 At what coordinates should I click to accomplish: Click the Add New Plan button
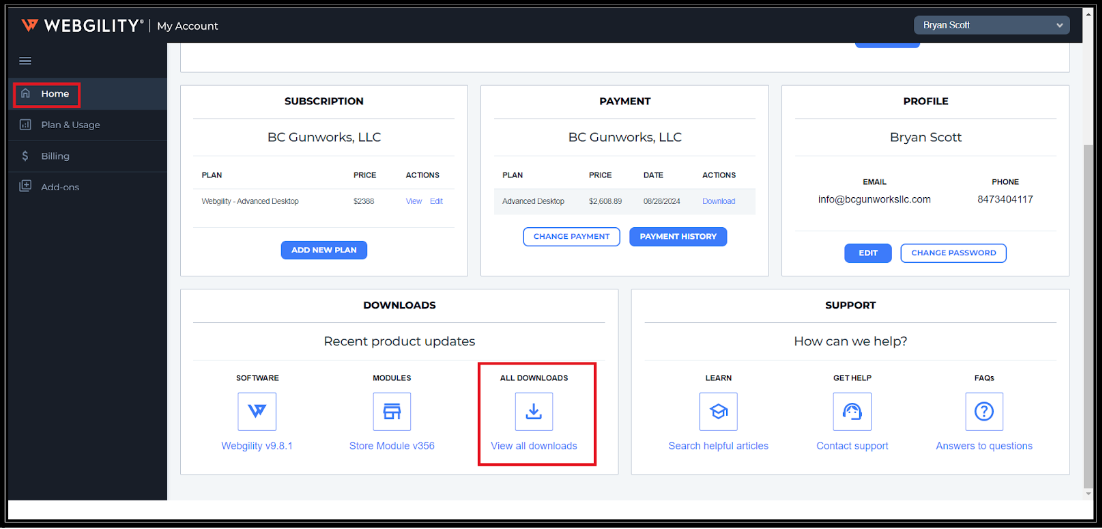coord(324,250)
